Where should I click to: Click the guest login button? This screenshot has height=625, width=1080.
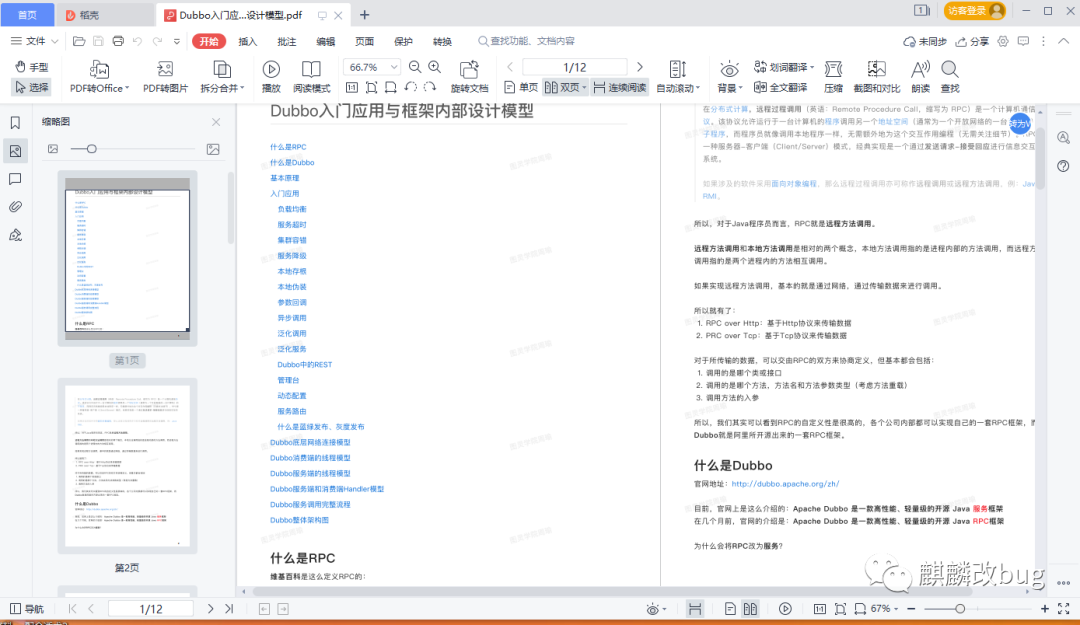point(975,10)
